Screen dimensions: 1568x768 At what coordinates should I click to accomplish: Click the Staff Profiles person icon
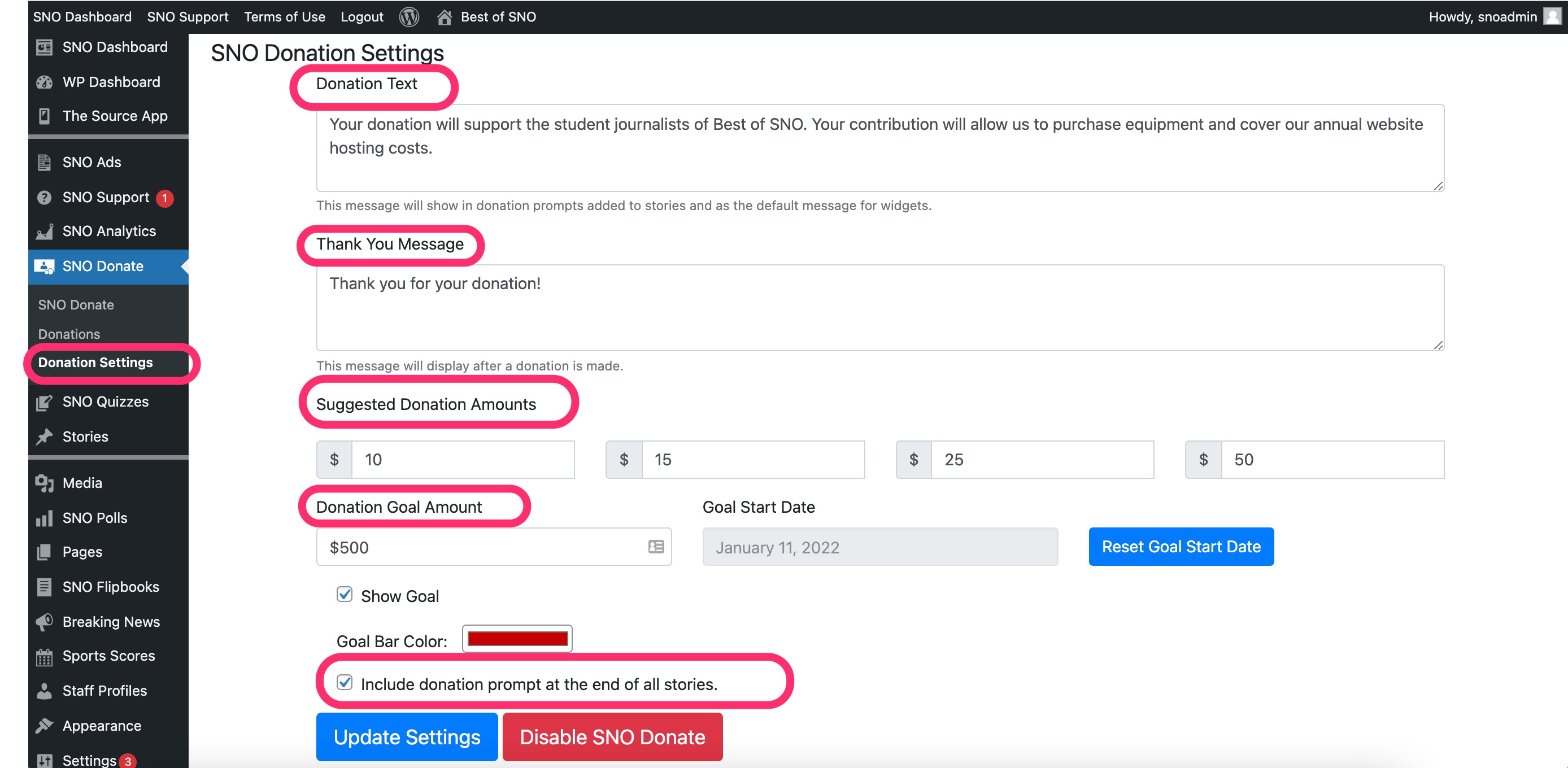(45, 691)
